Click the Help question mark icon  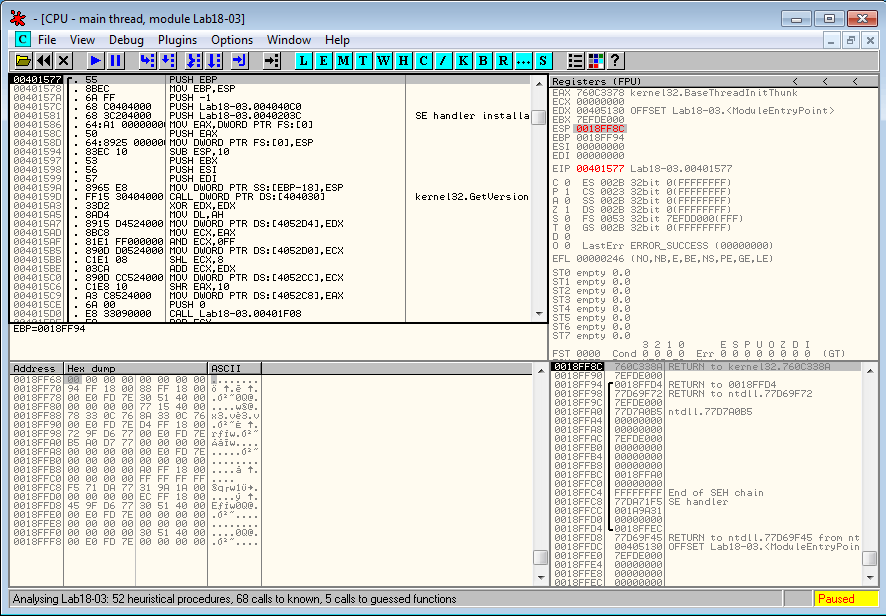615,61
